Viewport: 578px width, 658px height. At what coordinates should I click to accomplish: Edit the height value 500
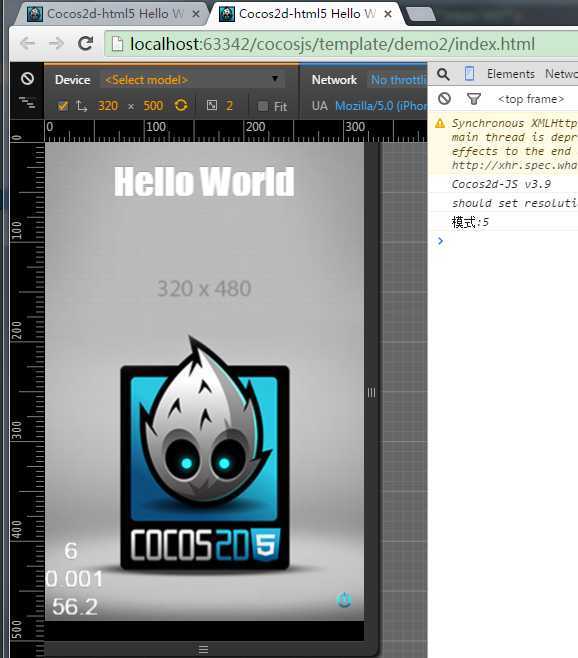click(153, 106)
